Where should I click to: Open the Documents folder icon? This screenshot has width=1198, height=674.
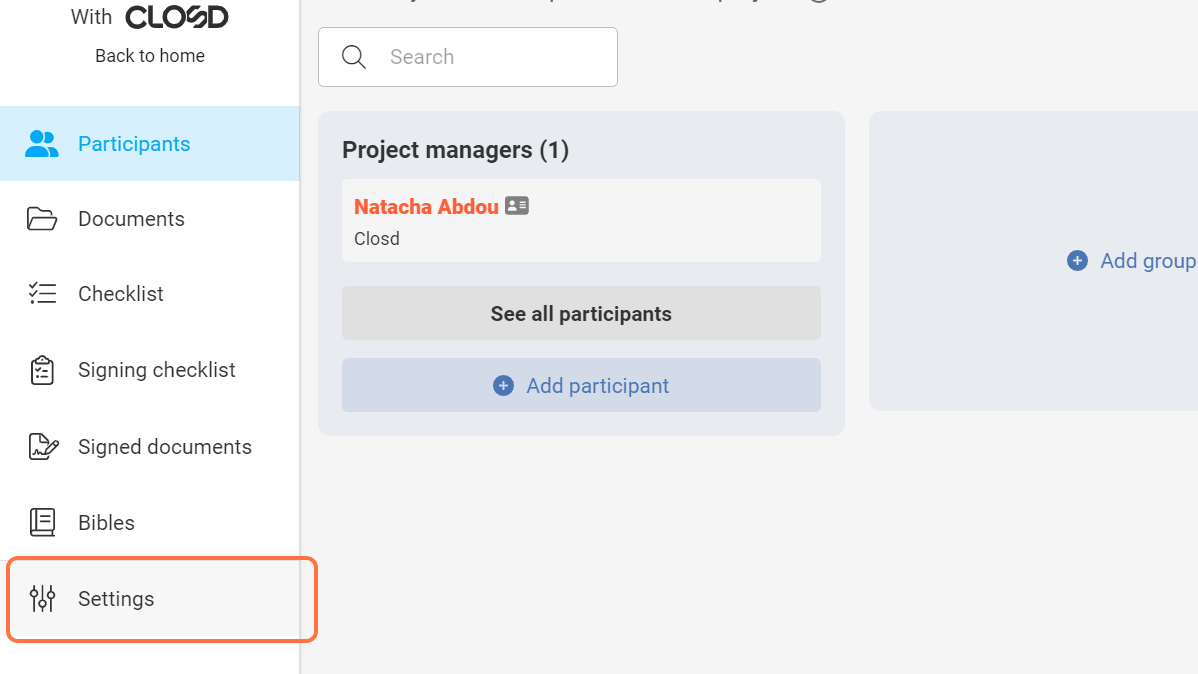pos(42,219)
